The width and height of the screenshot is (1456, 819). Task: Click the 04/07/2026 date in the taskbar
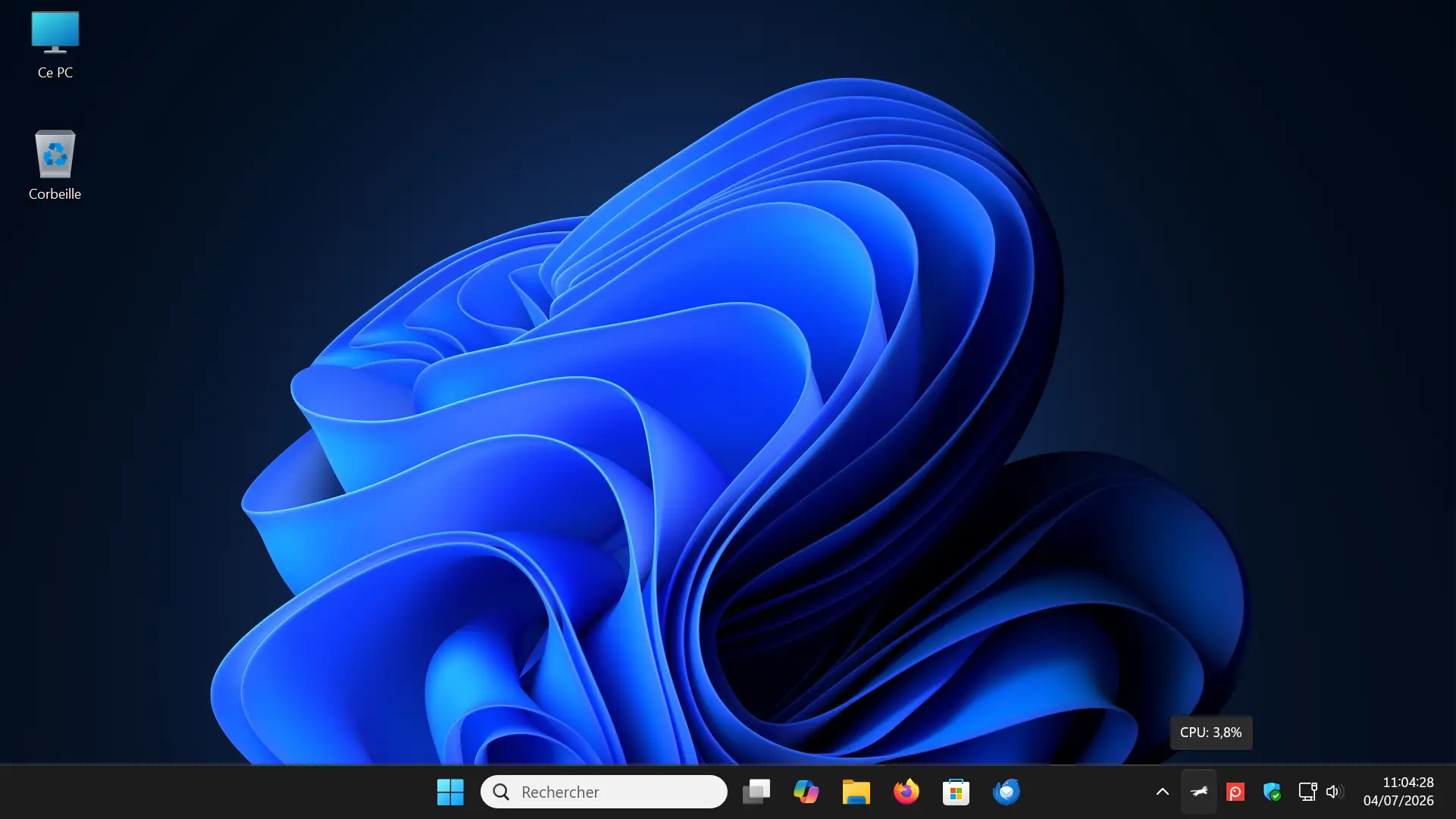tap(1398, 801)
